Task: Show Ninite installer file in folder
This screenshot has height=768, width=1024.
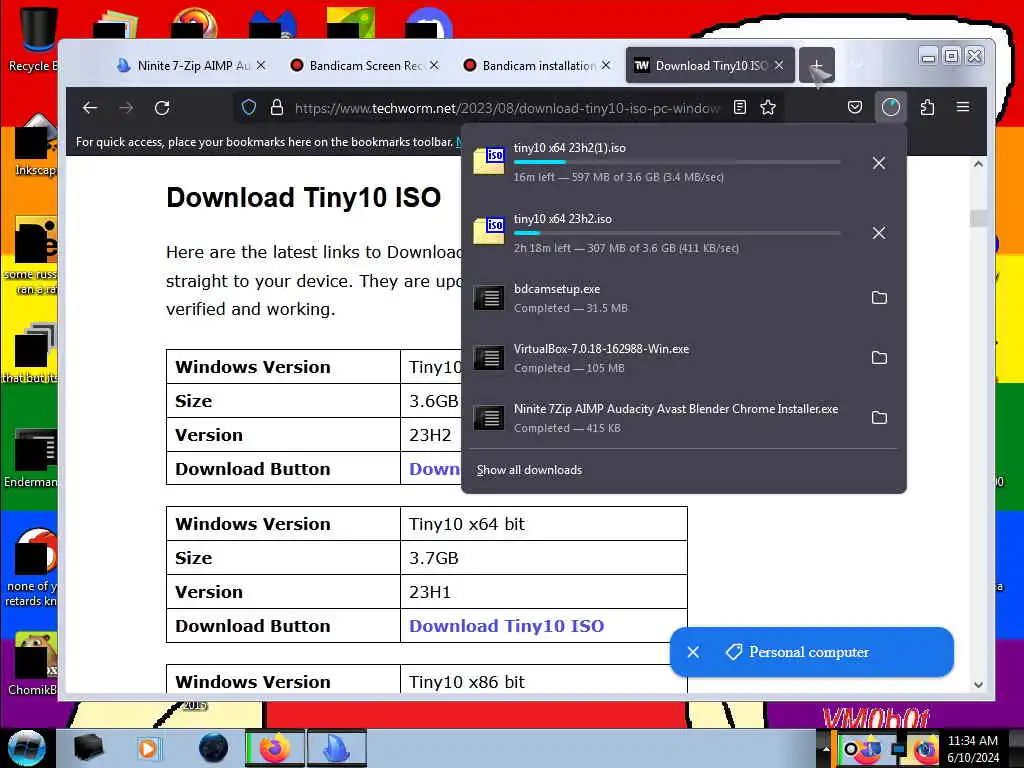Action: [x=880, y=418]
